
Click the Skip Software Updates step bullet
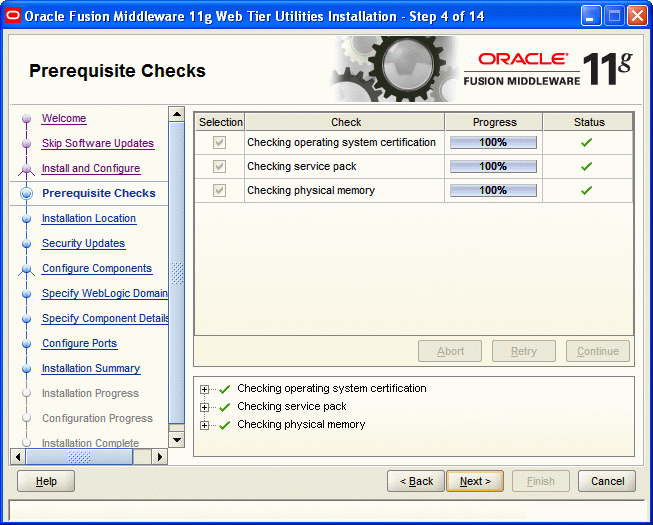[27, 144]
